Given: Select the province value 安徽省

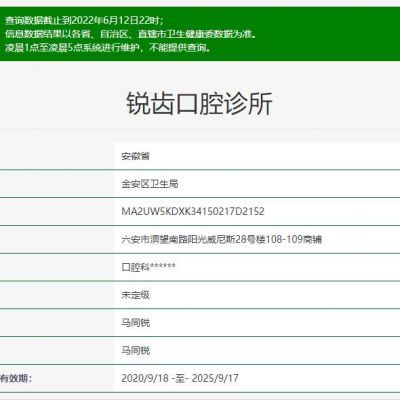Looking at the screenshot, I should (135, 156).
